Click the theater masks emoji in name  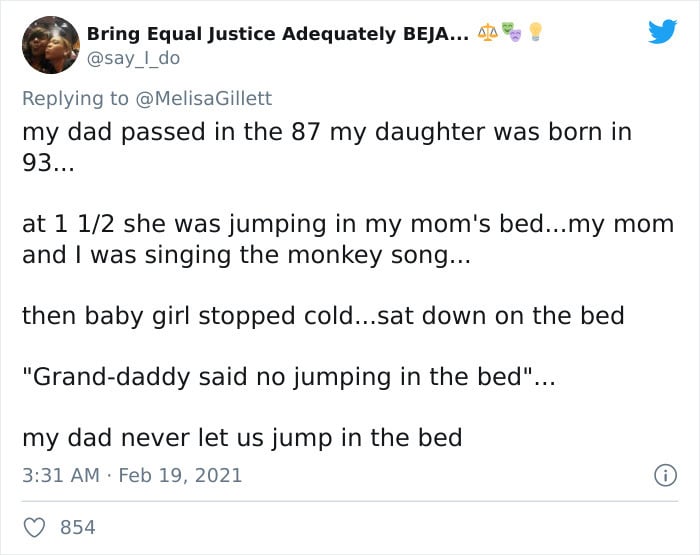(x=512, y=33)
